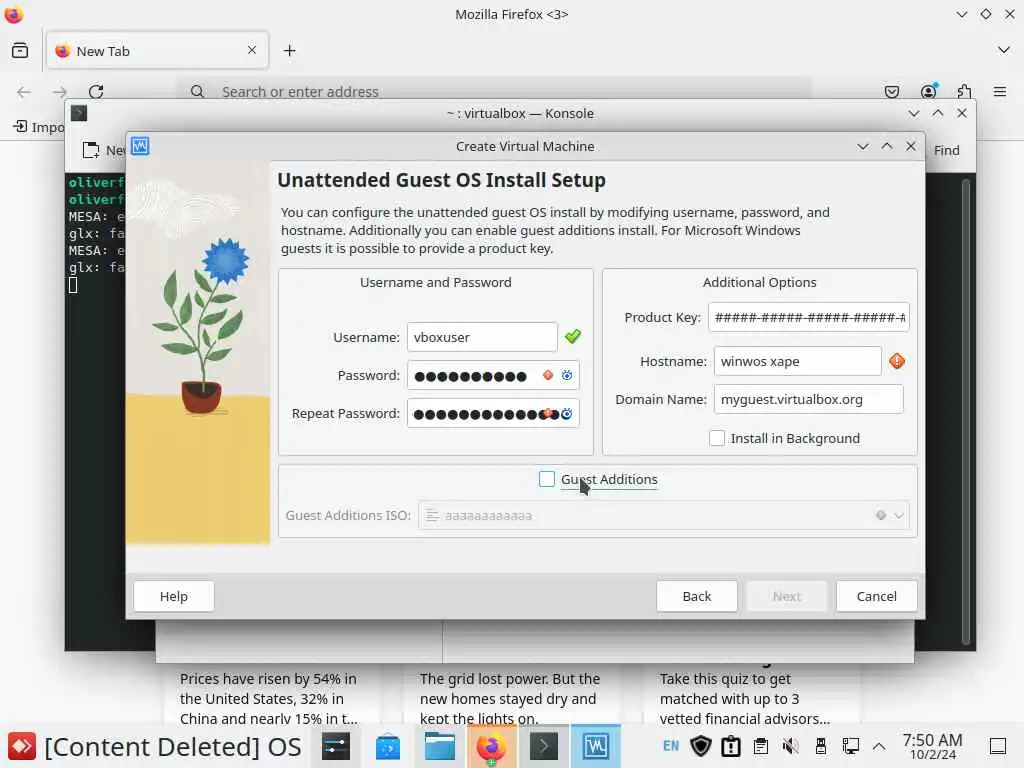
Task: Click the Konsole terminal icon in its title bar
Action: (x=79, y=113)
